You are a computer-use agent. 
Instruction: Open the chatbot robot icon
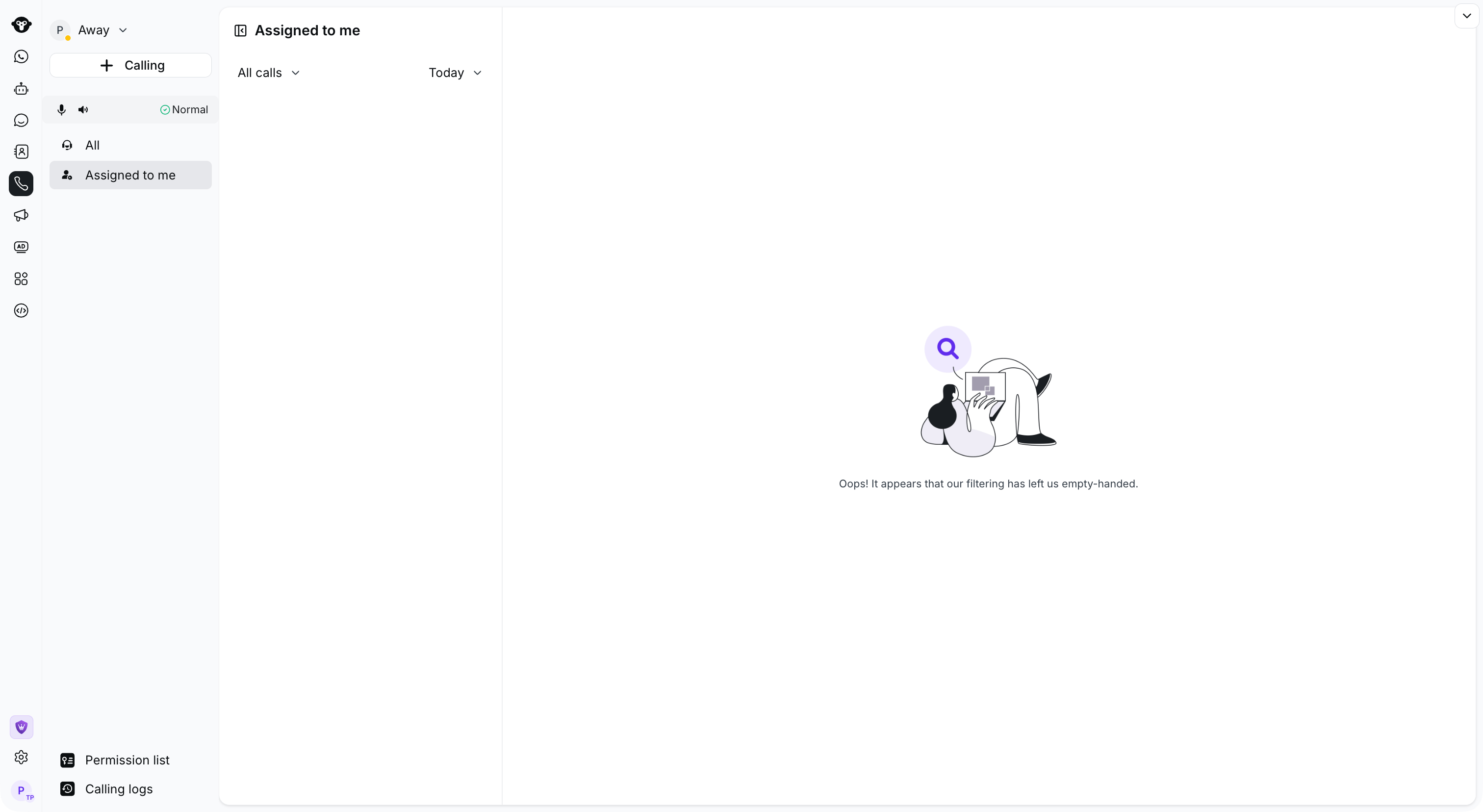click(21, 89)
